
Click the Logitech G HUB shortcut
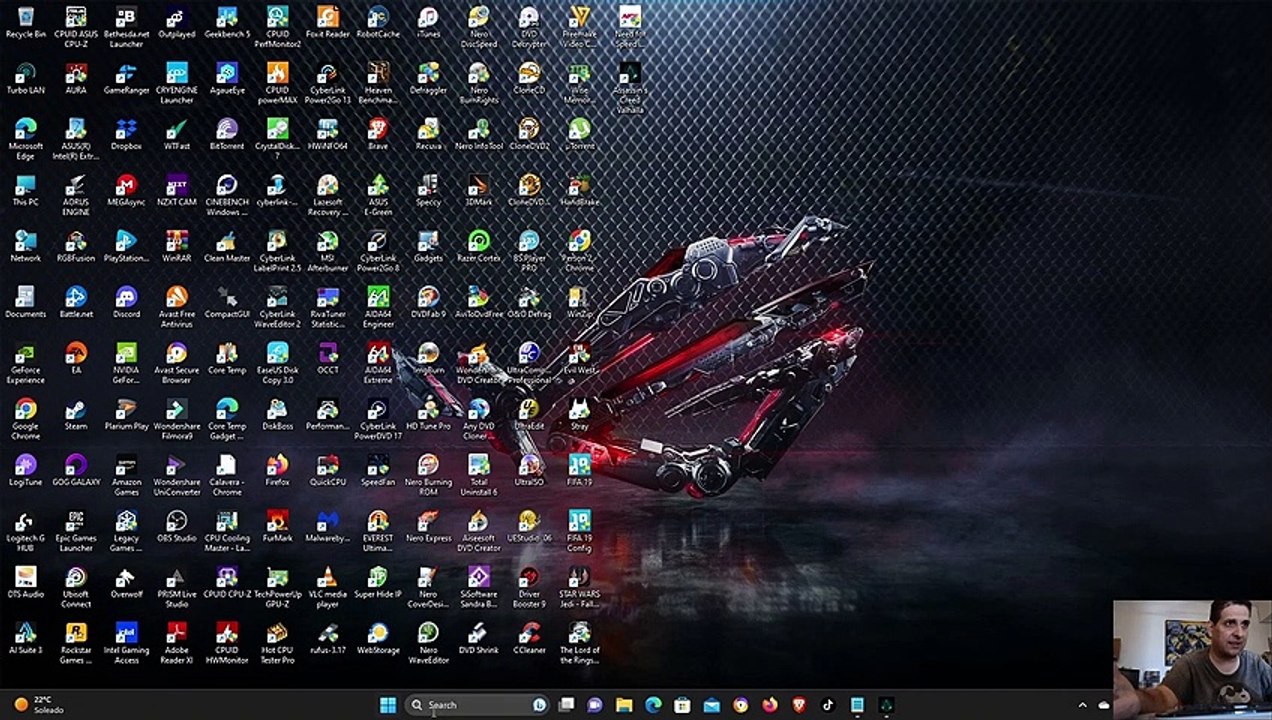pos(25,531)
